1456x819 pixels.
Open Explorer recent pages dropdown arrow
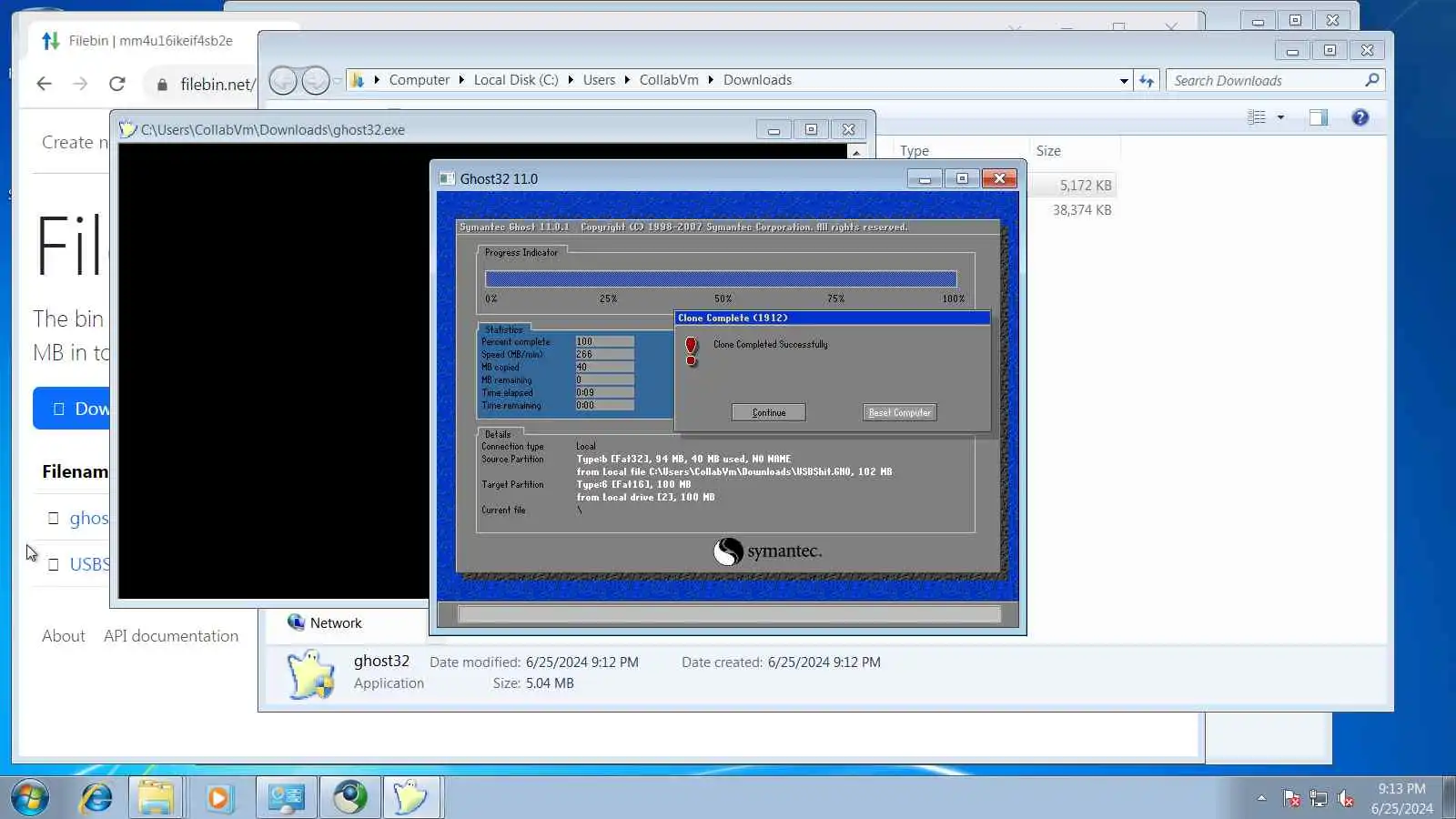click(337, 80)
